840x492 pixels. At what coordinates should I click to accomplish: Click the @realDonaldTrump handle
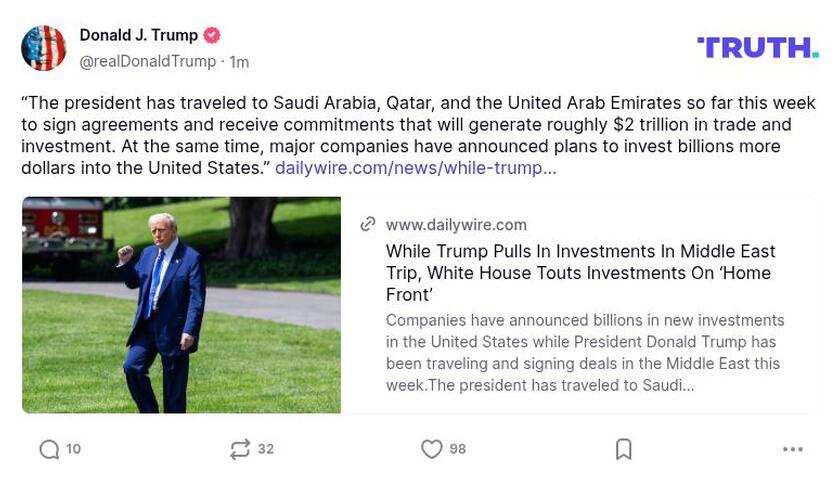pos(147,61)
